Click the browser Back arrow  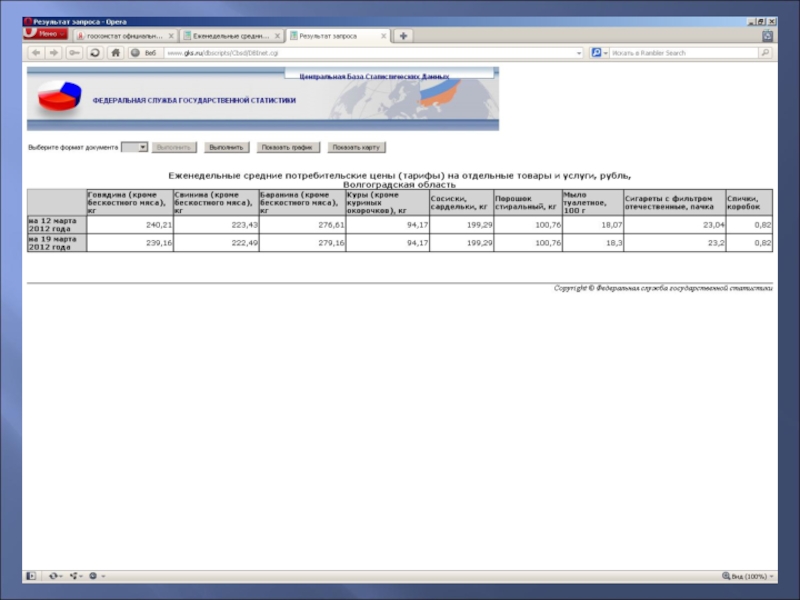[x=36, y=53]
